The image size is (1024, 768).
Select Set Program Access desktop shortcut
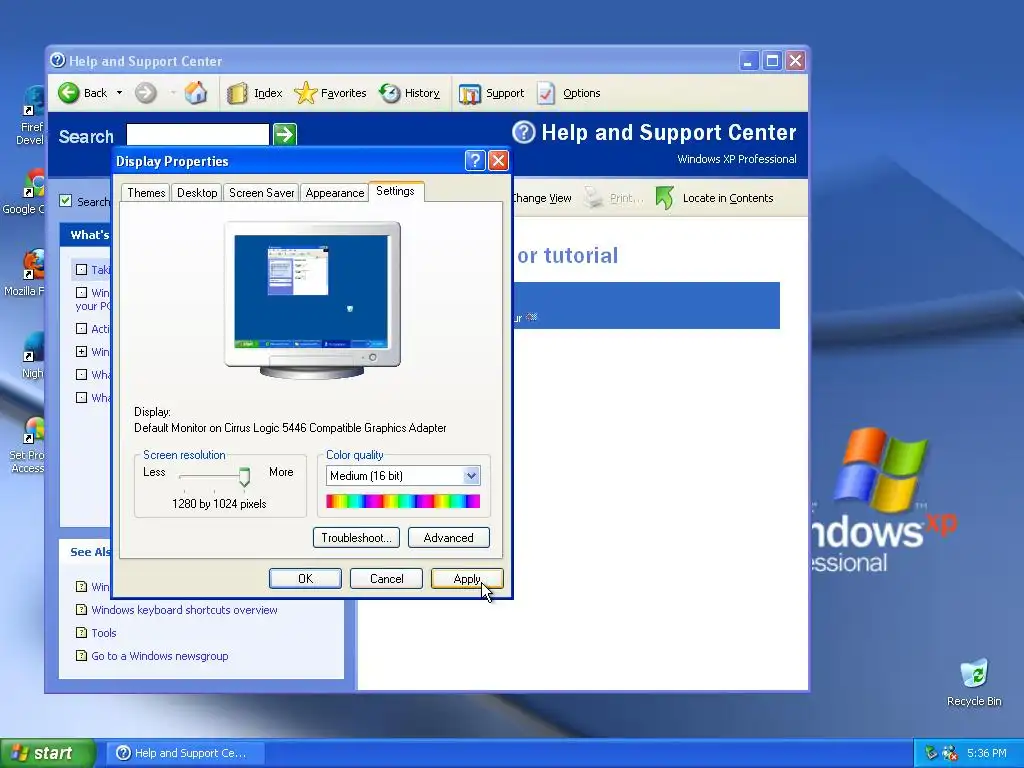click(x=27, y=444)
